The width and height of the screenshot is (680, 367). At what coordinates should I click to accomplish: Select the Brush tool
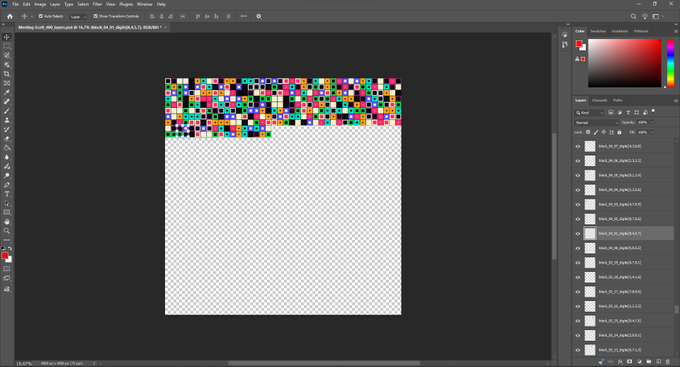click(7, 111)
